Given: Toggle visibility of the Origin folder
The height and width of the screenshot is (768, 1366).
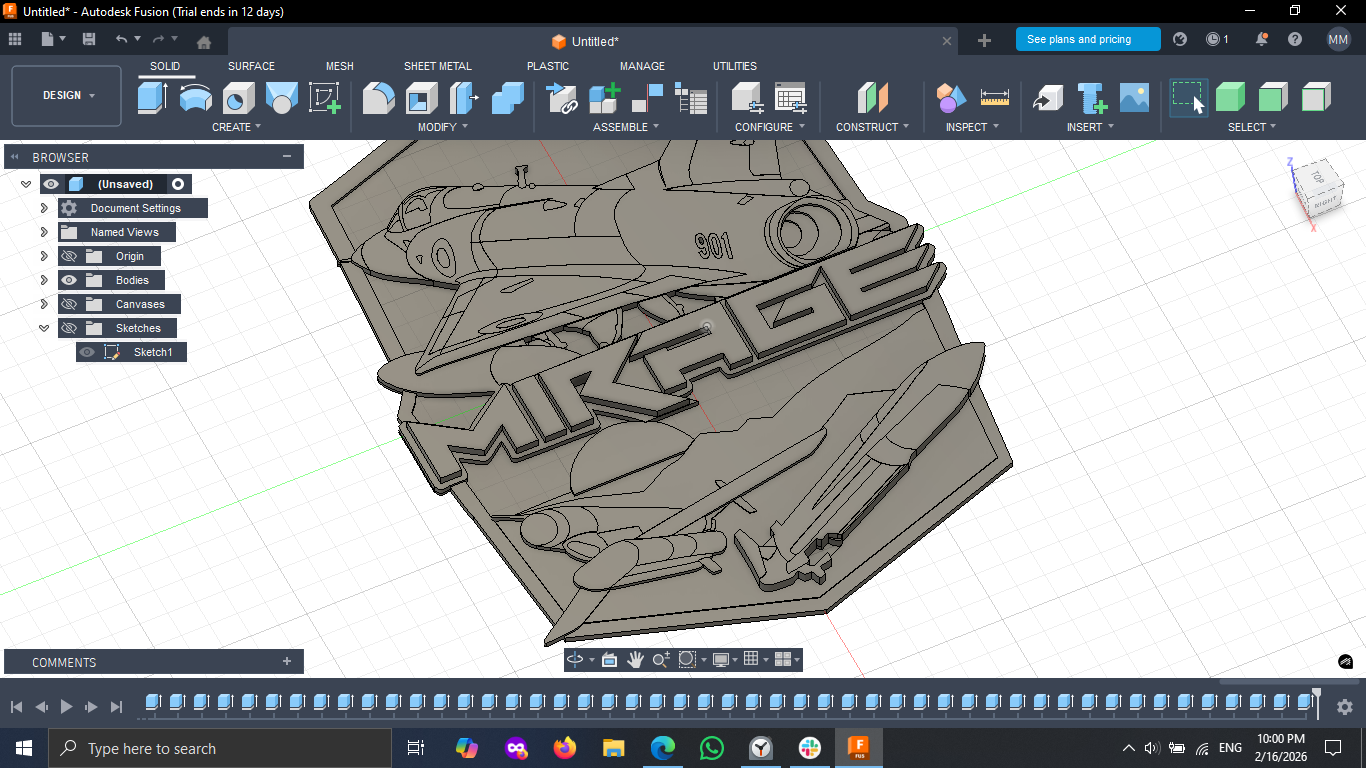Looking at the screenshot, I should point(69,256).
